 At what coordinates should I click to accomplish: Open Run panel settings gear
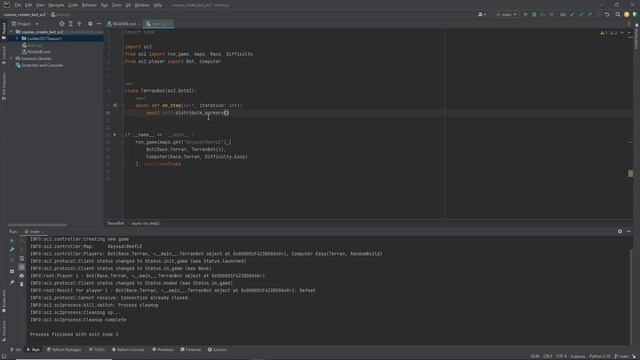tap(620, 231)
